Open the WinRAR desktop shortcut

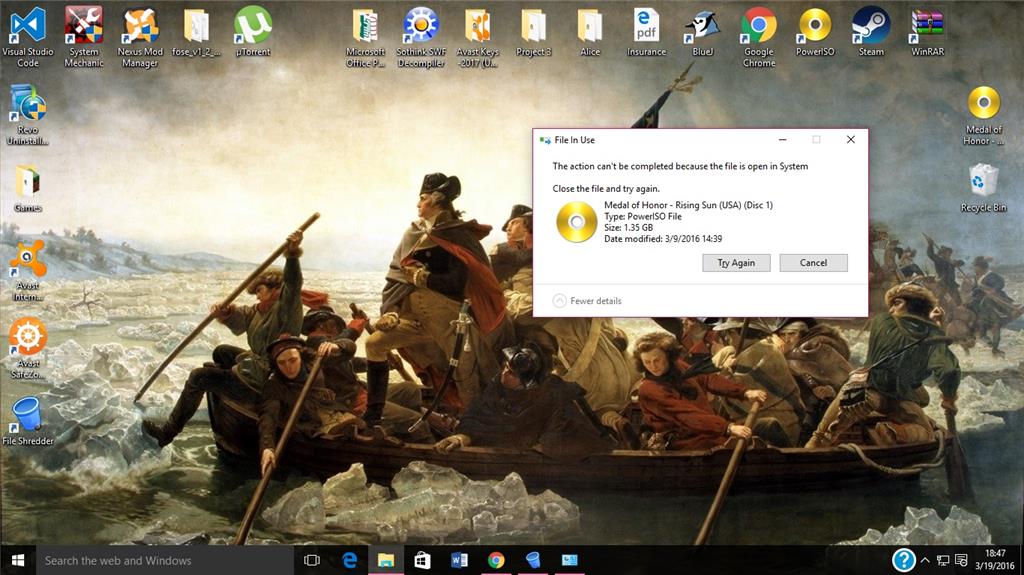[x=927, y=31]
